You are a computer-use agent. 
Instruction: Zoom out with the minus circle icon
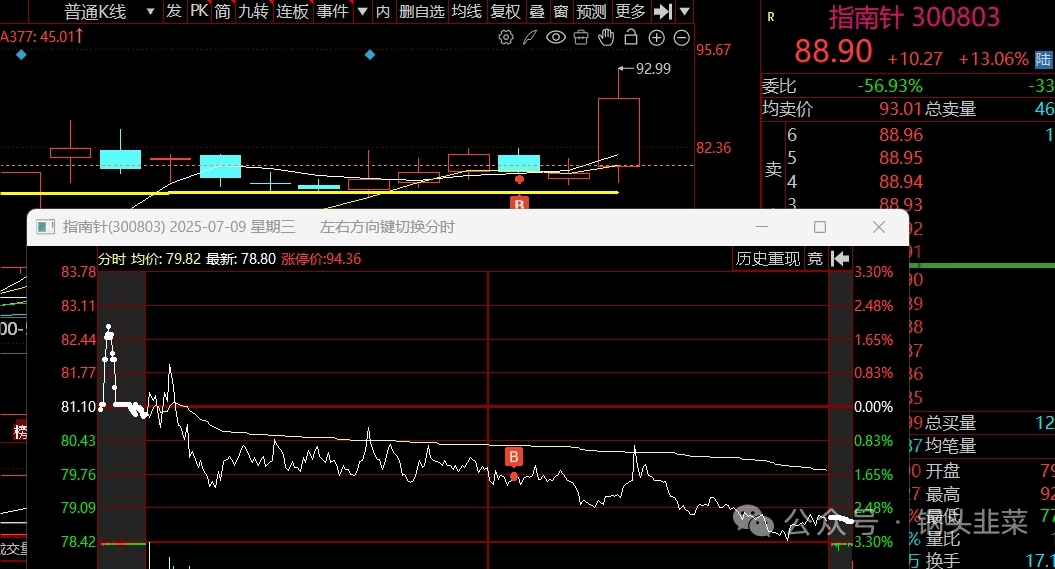[682, 38]
